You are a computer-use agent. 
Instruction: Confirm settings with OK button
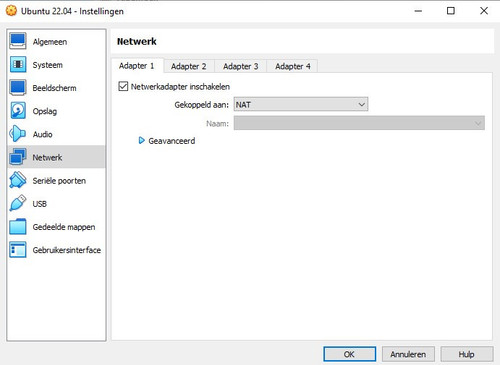[x=349, y=354]
